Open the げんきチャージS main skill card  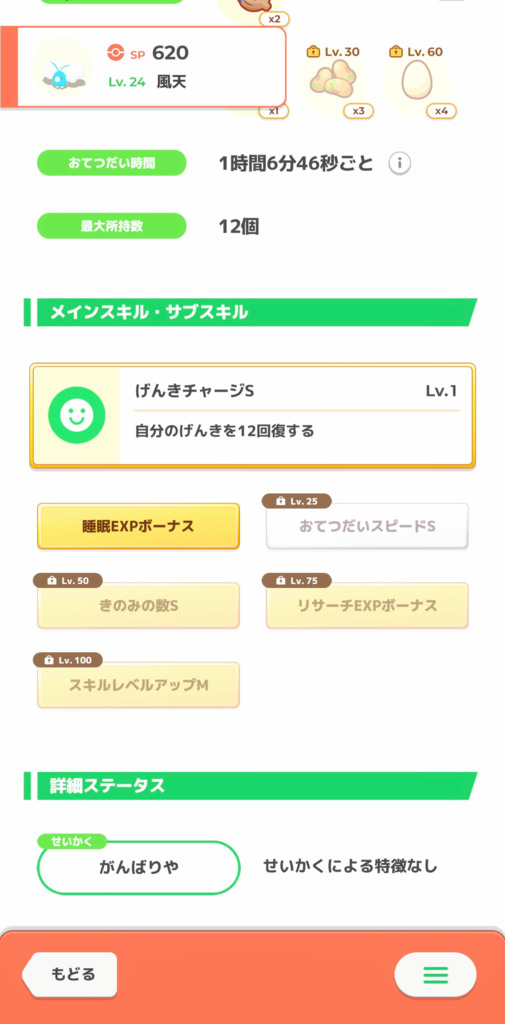(252, 415)
